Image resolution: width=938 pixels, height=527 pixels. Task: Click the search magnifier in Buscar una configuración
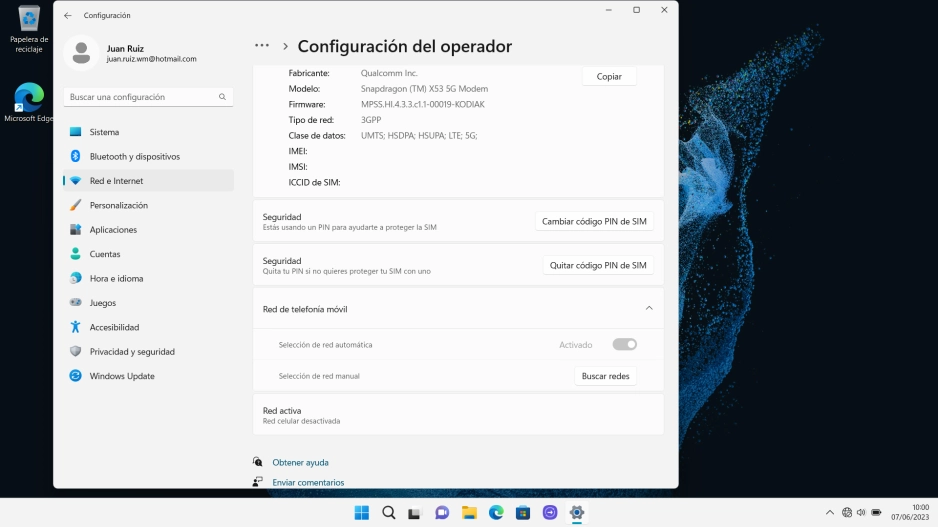[x=223, y=97]
